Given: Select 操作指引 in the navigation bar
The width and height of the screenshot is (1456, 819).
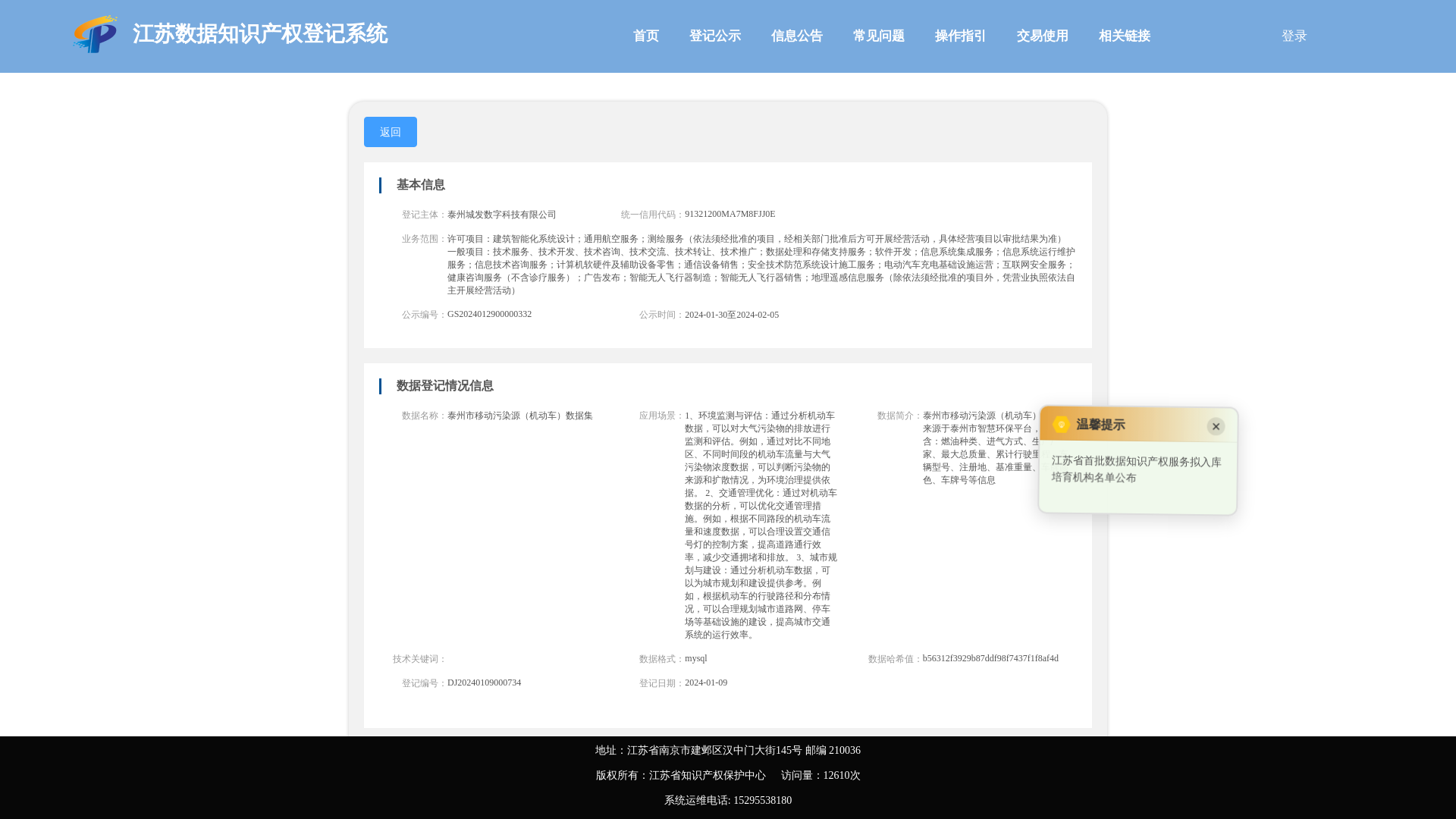Looking at the screenshot, I should [961, 36].
